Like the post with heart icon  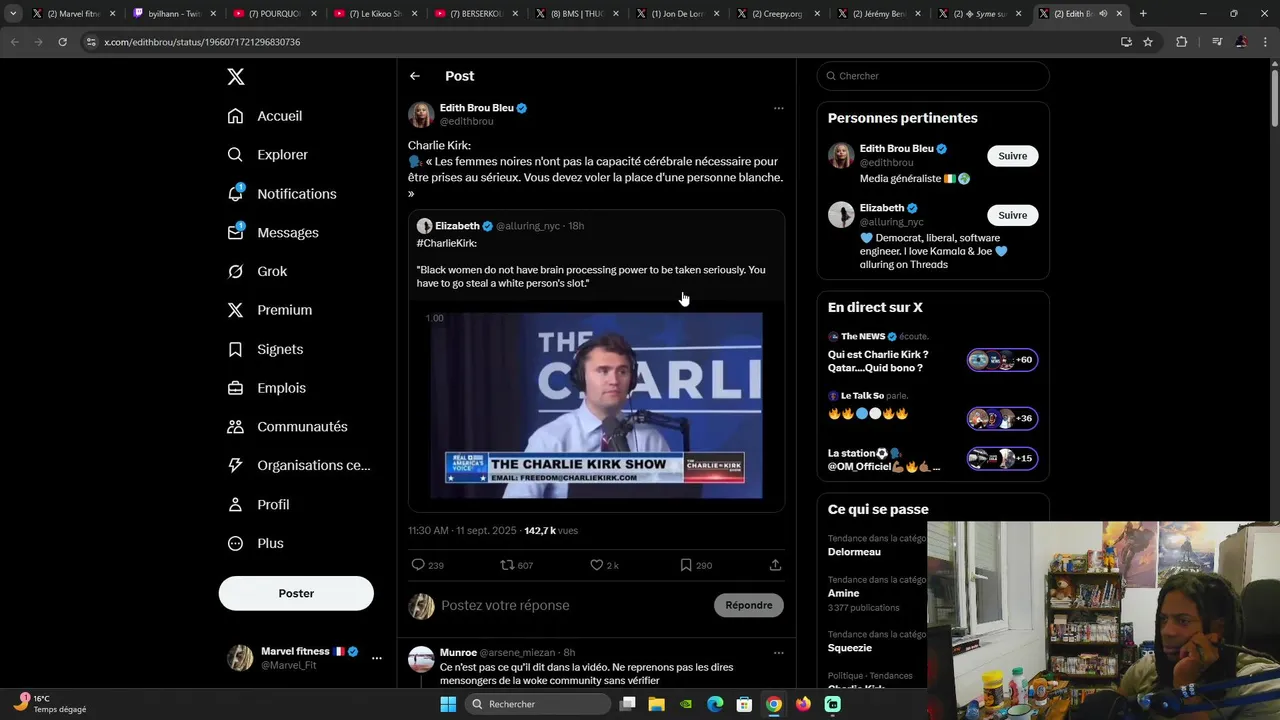pos(596,565)
